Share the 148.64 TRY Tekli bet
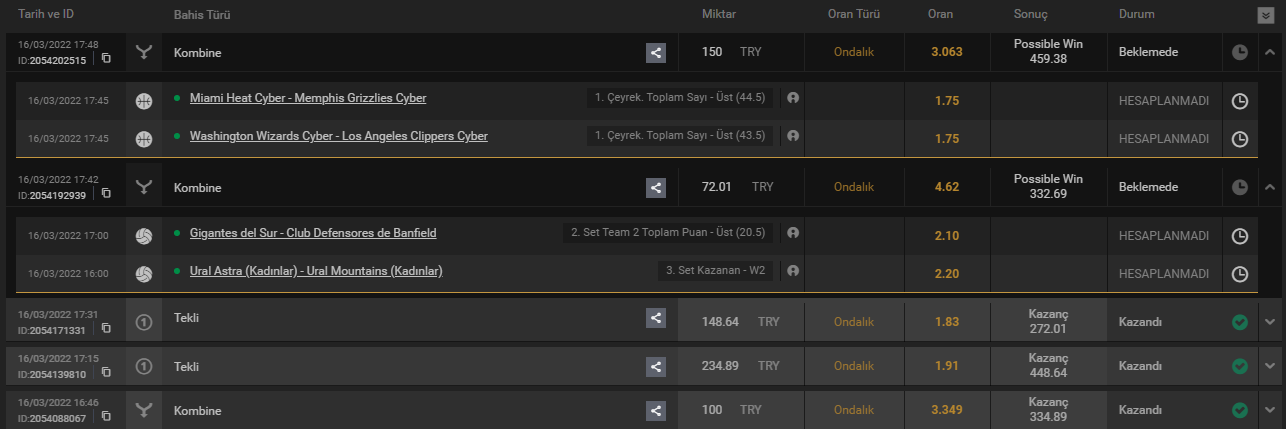The width and height of the screenshot is (1286, 429). [x=656, y=319]
